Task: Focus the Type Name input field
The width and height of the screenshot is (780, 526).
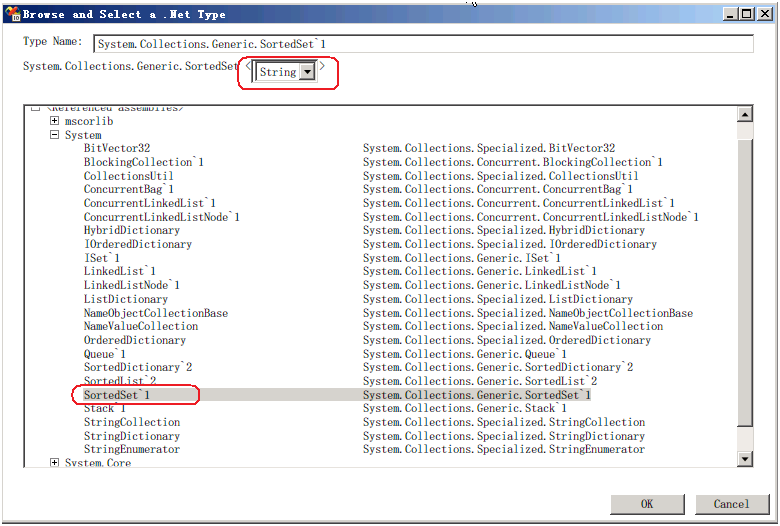Action: pyautogui.click(x=423, y=44)
